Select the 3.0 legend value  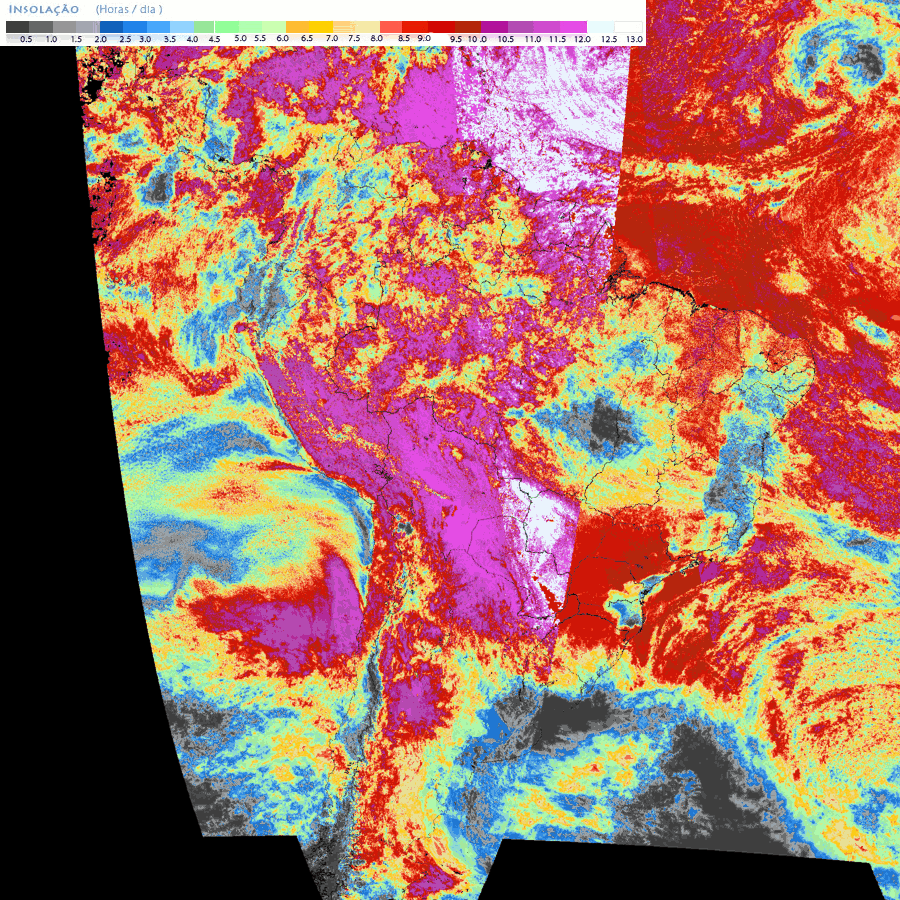coord(145,39)
